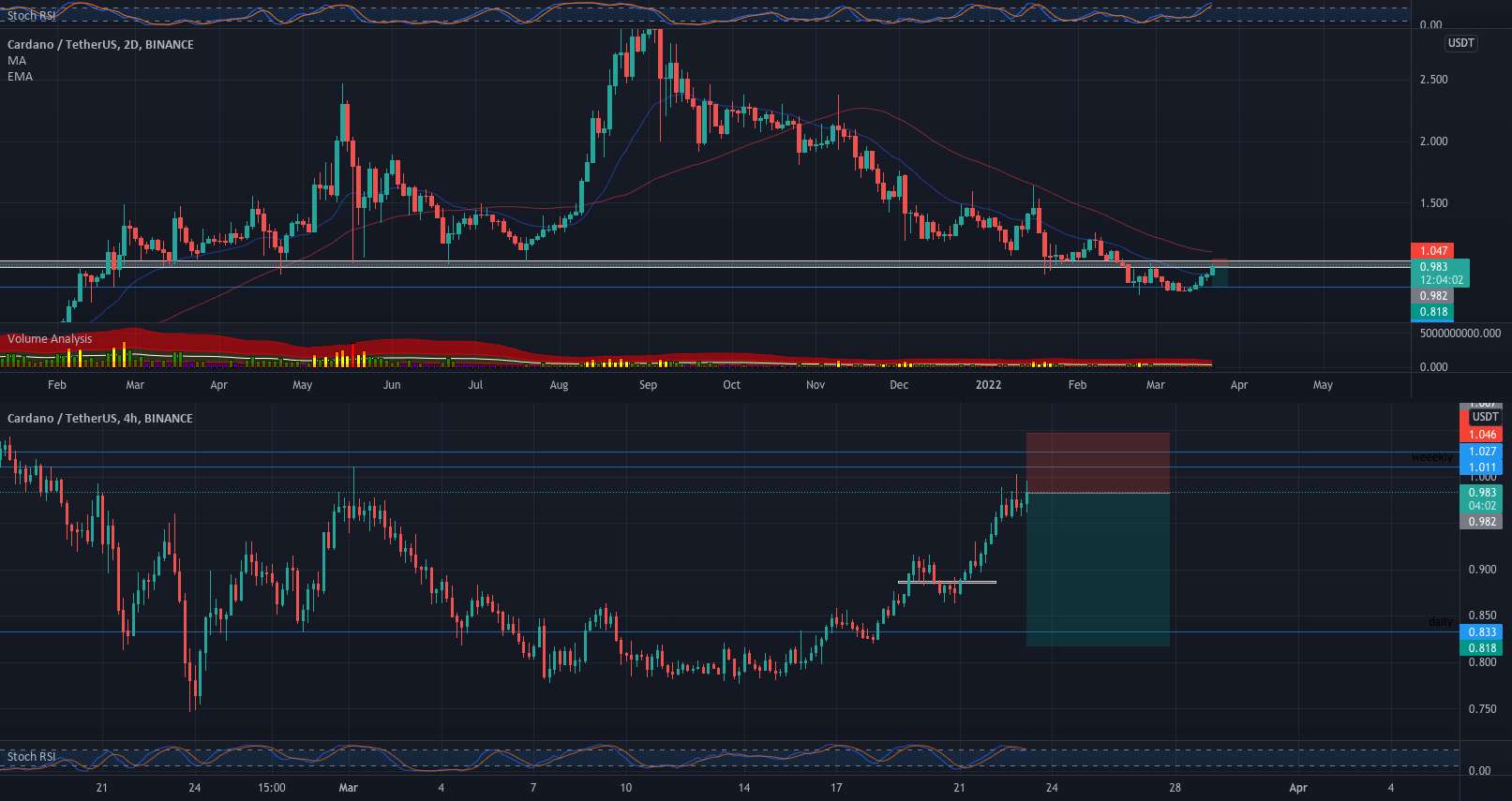Click the 1.500 price axis value
The image size is (1512, 801).
click(x=1433, y=203)
